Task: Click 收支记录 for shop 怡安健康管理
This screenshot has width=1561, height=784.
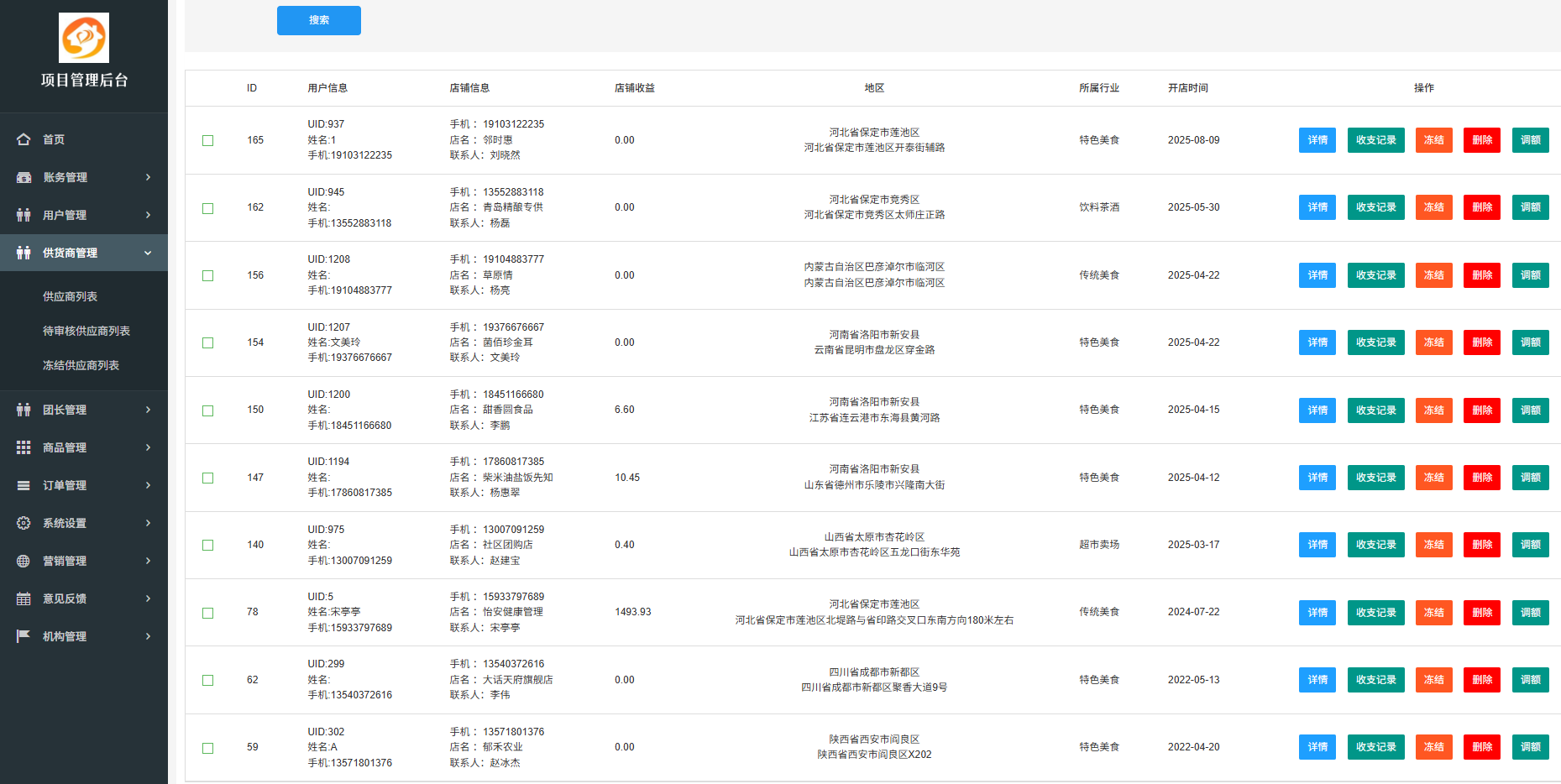Action: tap(1375, 613)
